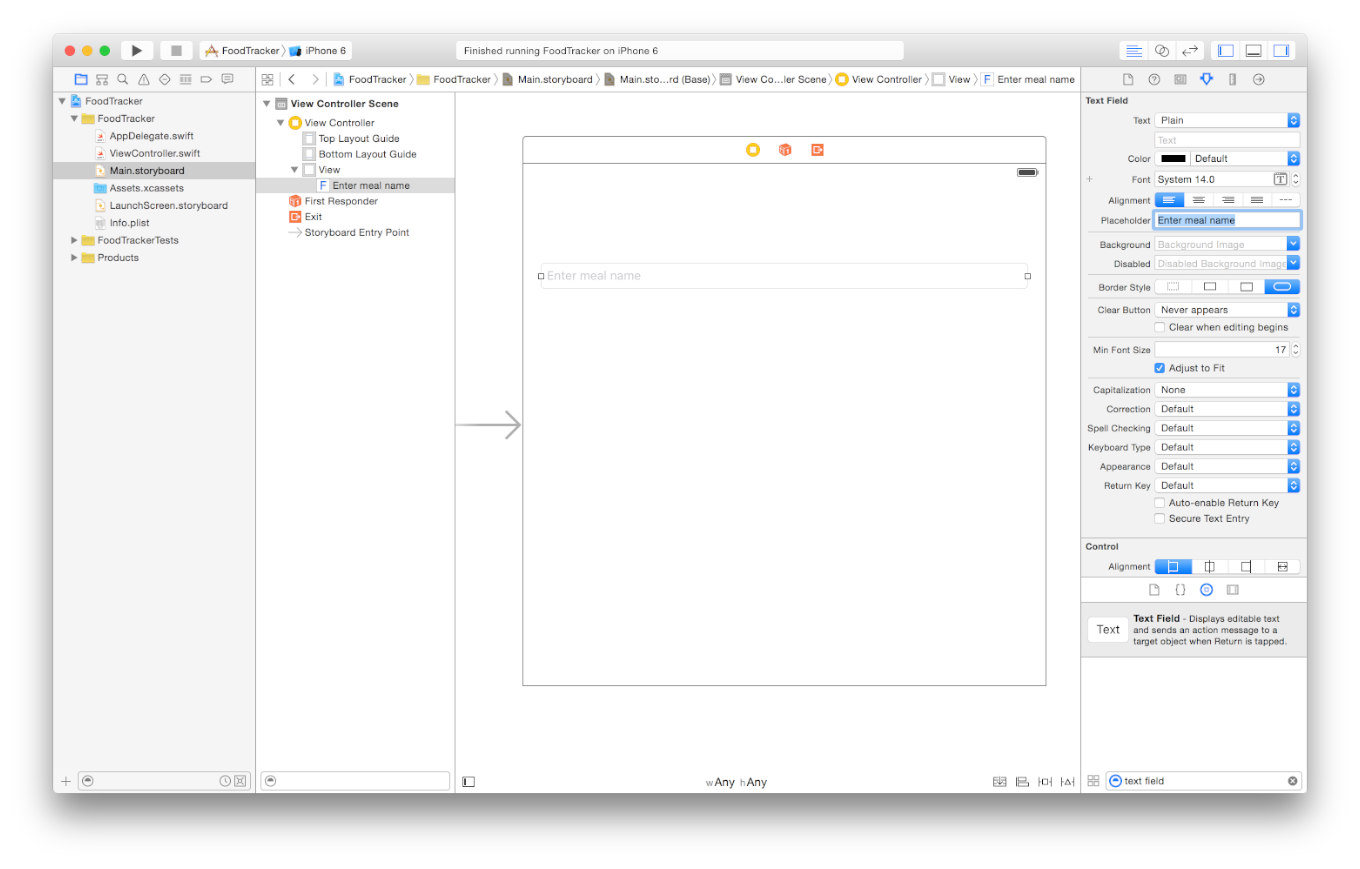Viewport: 1360px width, 869px height.
Task: Show the Version editor
Action: pyautogui.click(x=1190, y=50)
